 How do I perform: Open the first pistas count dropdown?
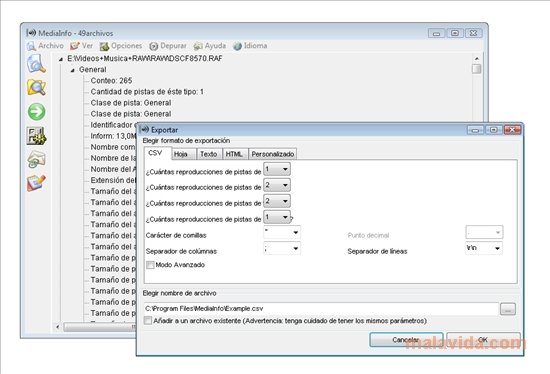[x=277, y=169]
